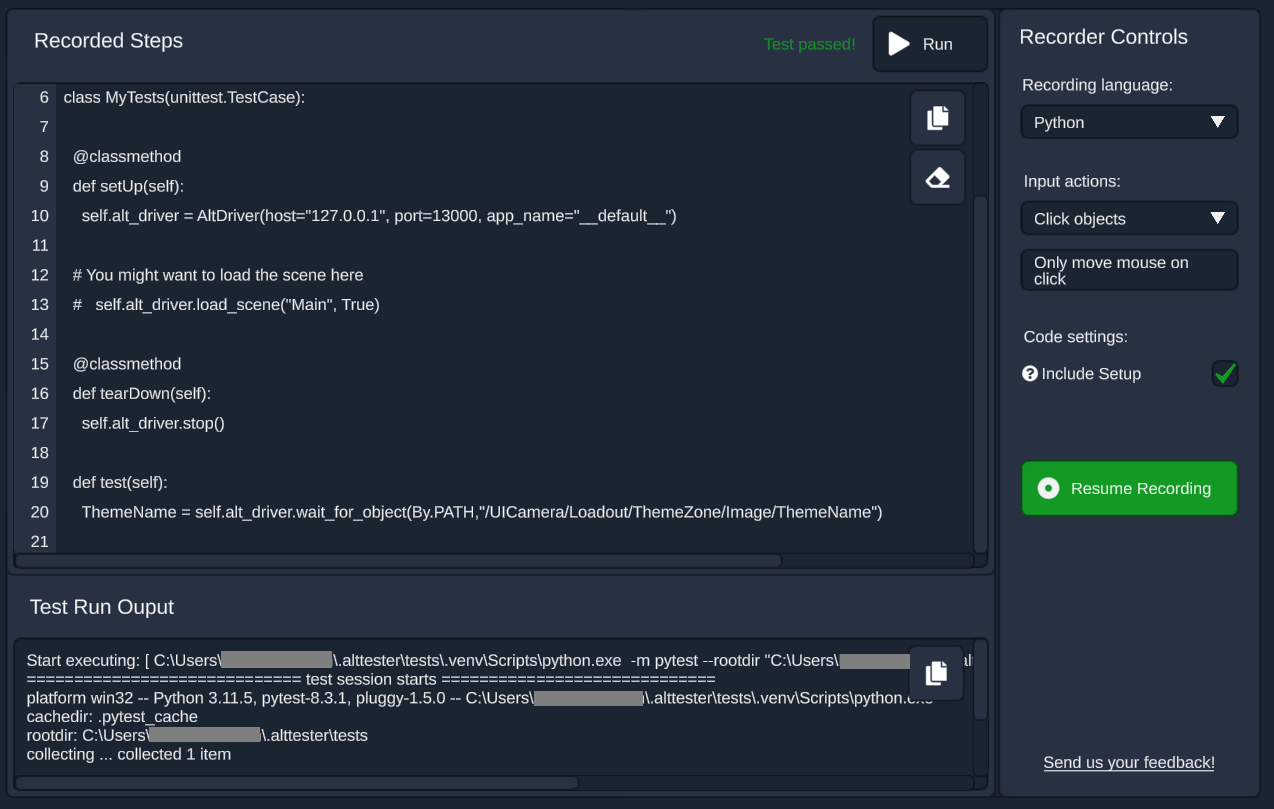Screen dimensions: 1274x809
Task: Click the code editor horizontal scrollbar
Action: (400, 561)
